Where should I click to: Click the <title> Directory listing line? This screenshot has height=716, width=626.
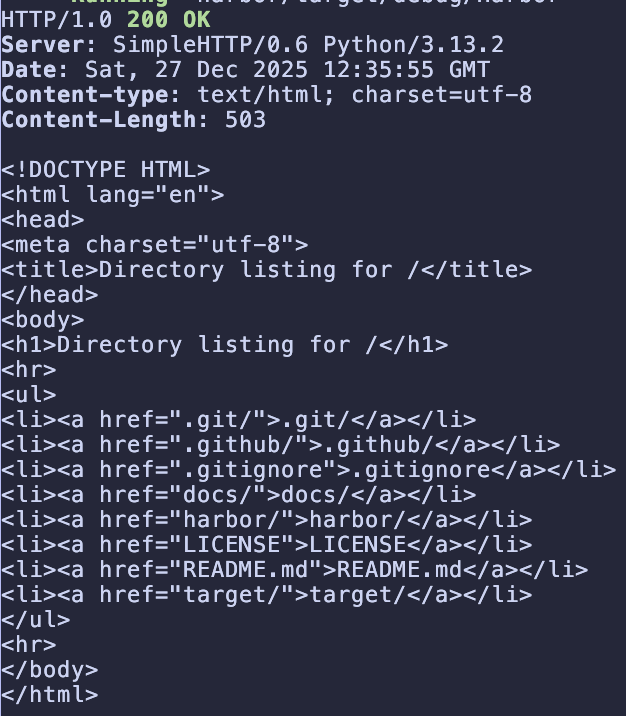click(x=267, y=270)
